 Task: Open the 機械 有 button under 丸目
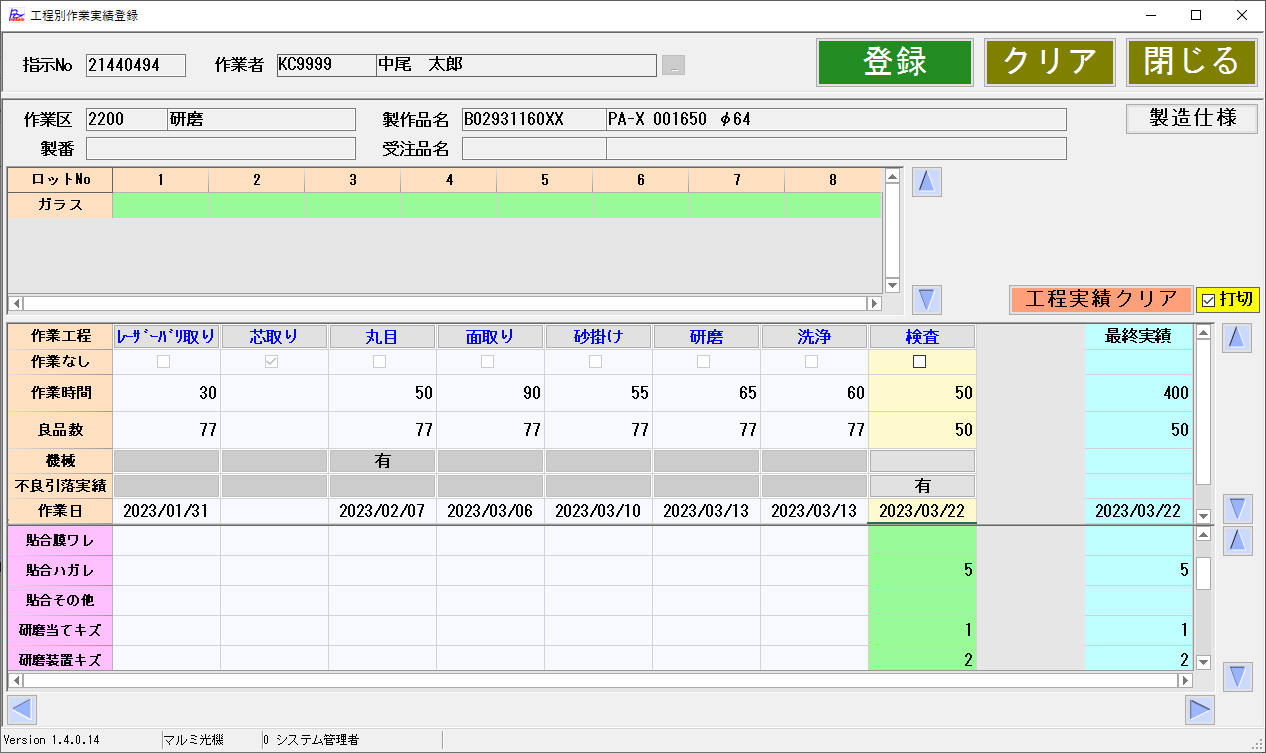[382, 461]
